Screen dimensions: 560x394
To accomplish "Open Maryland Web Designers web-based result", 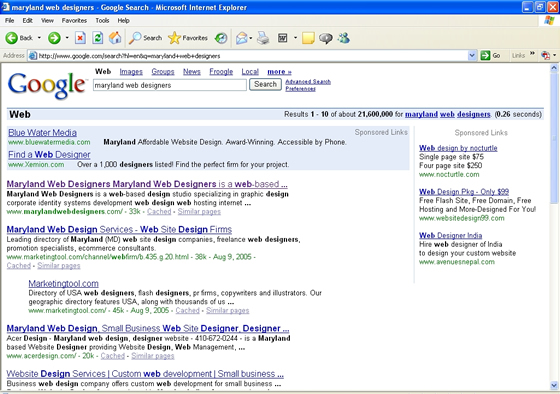I will tap(147, 184).
